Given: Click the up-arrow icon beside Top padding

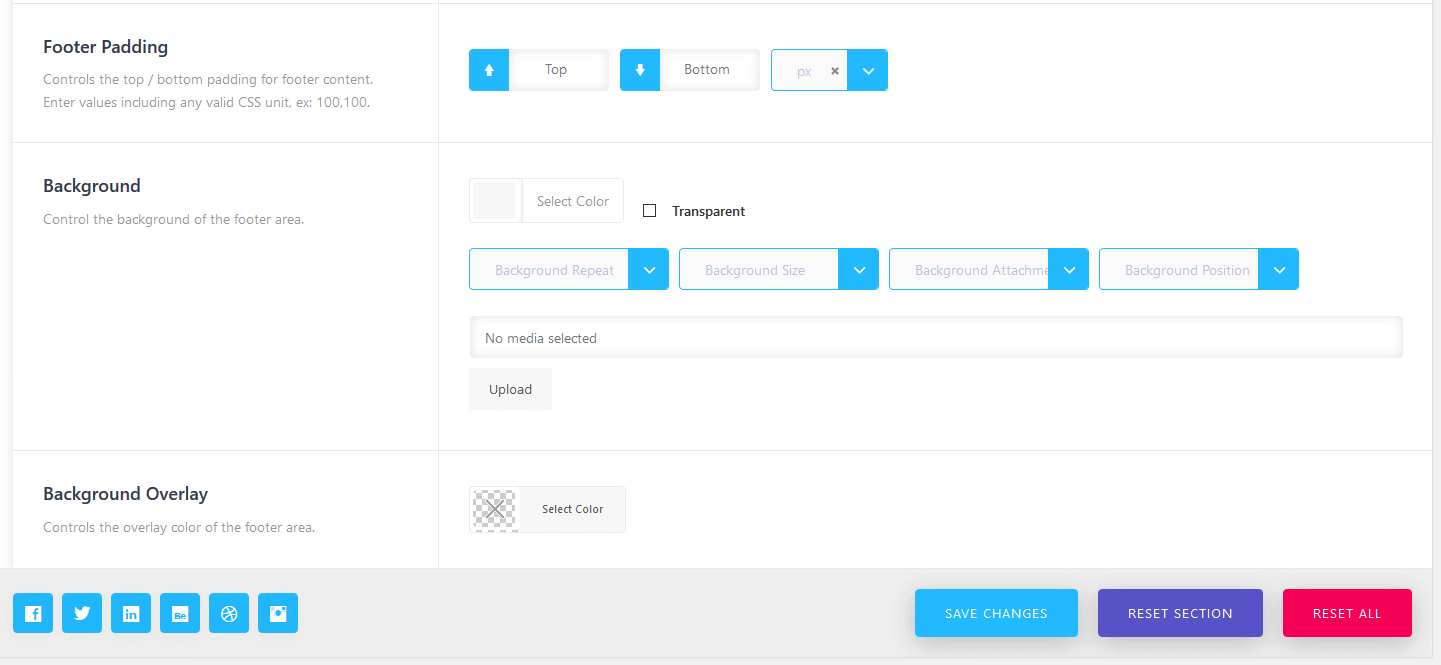Looking at the screenshot, I should [x=489, y=70].
